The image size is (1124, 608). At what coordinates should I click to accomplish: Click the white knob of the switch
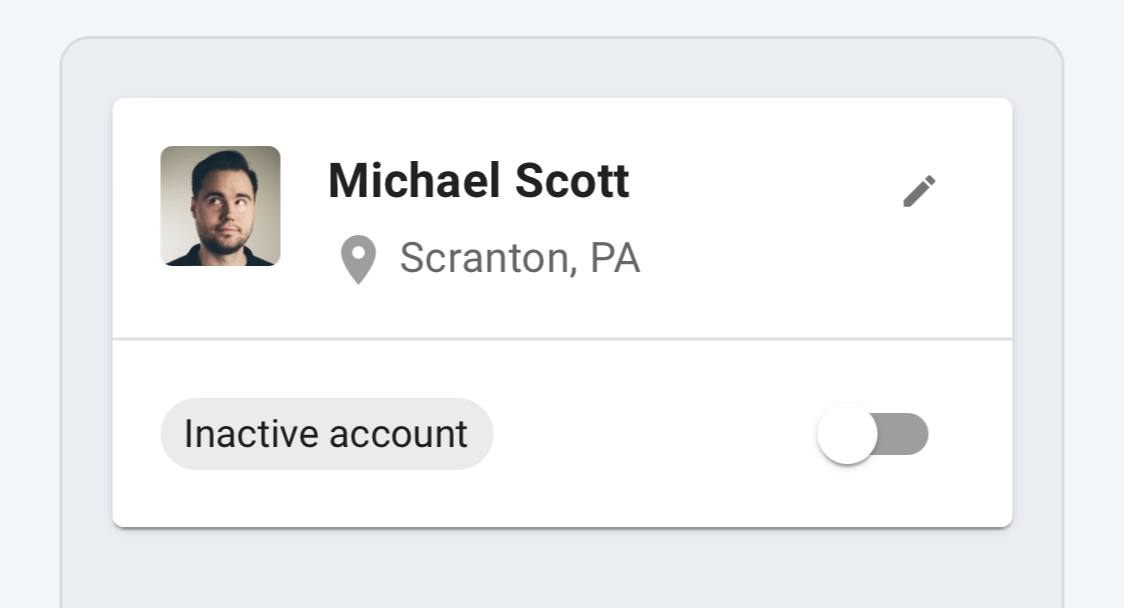847,434
